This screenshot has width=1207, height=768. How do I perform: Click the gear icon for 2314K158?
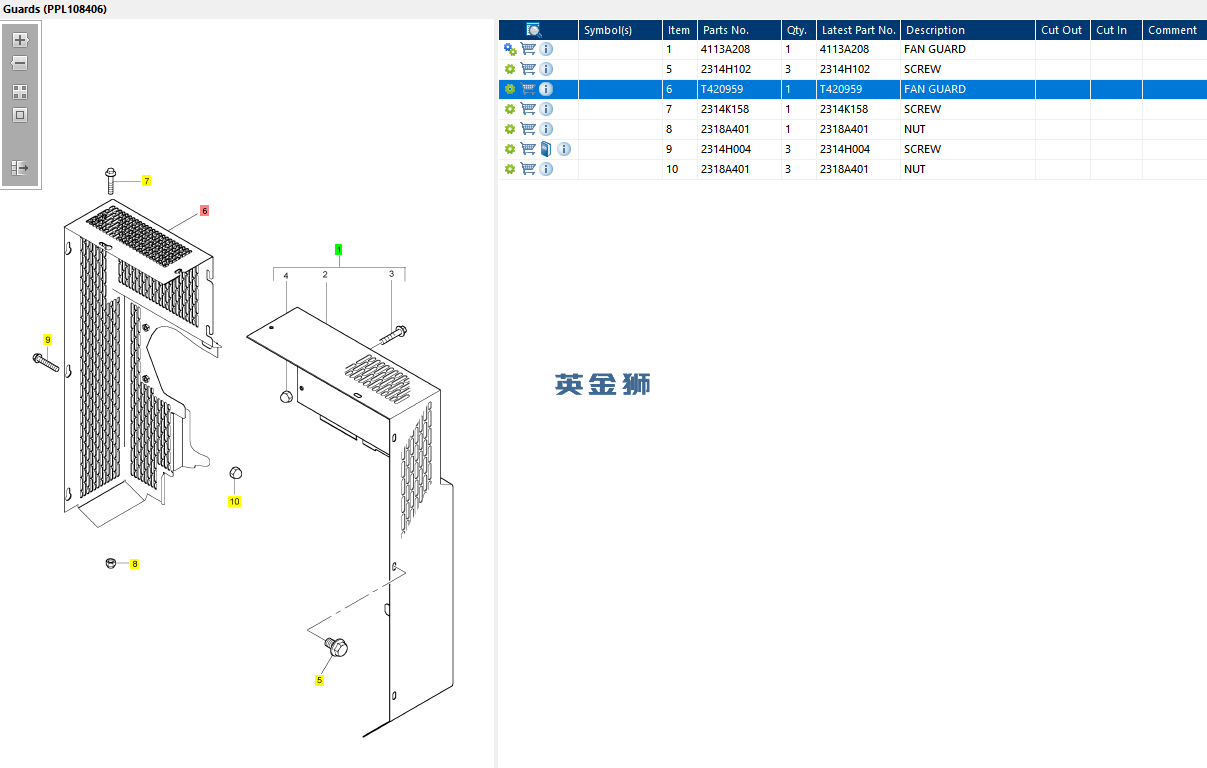pos(510,109)
